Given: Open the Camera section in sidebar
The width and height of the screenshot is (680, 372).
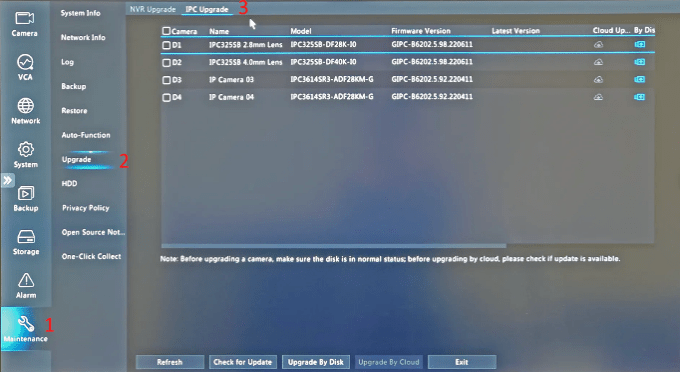Looking at the screenshot, I should click(x=24, y=24).
